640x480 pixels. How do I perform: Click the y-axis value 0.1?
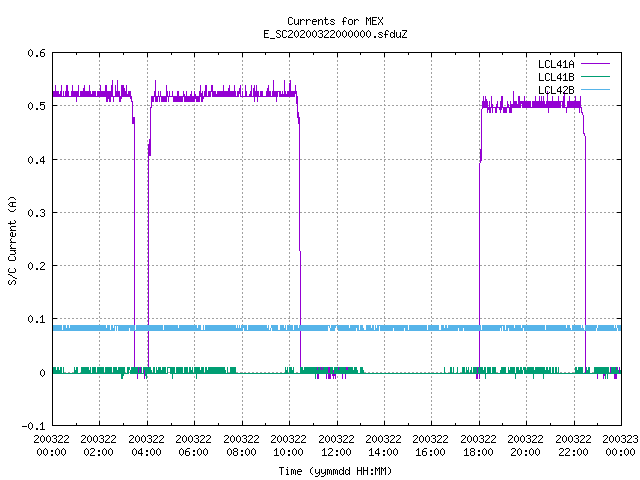pyautogui.click(x=36, y=319)
